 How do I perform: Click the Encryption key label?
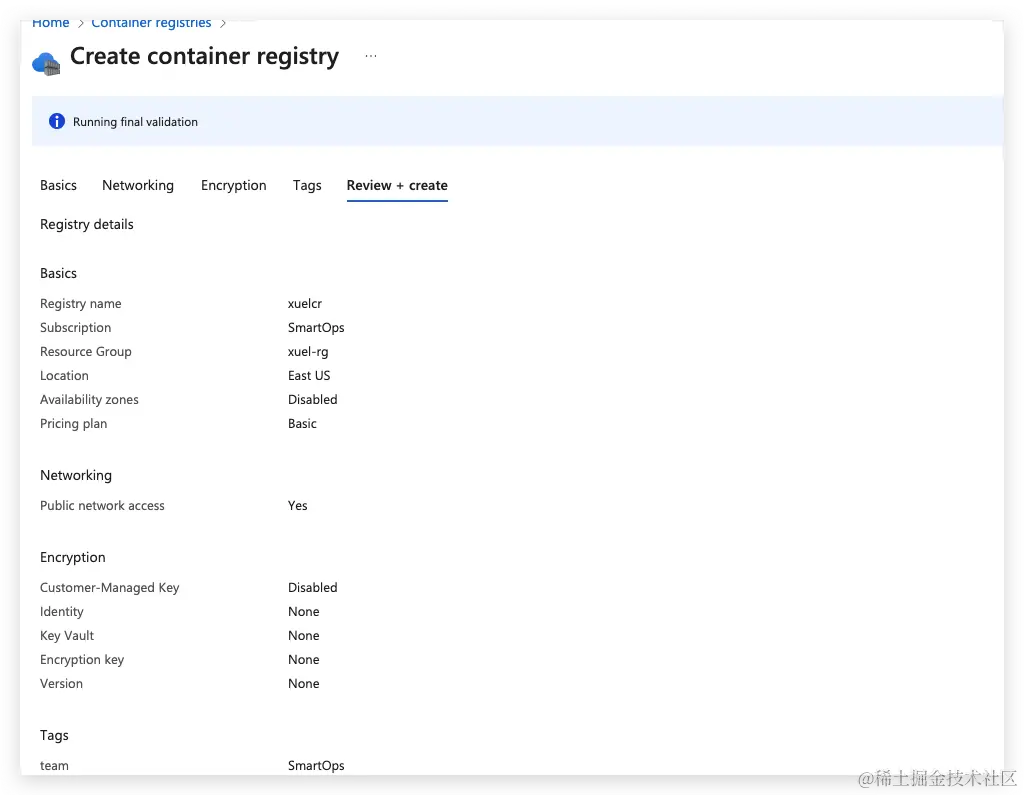click(82, 660)
